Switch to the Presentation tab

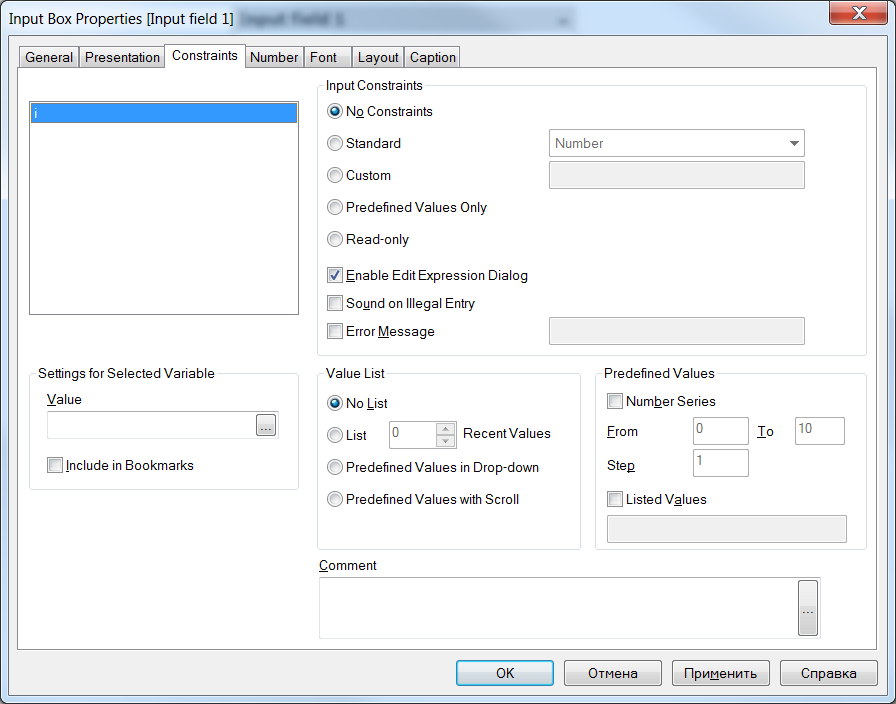[122, 57]
